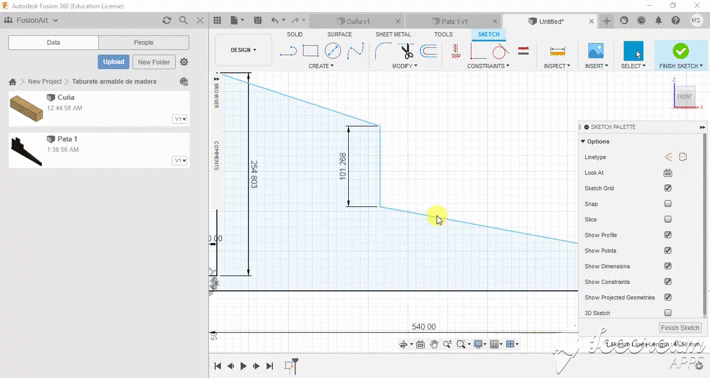The width and height of the screenshot is (710, 378).
Task: Toggle the Show Constraints checkbox
Action: point(667,282)
